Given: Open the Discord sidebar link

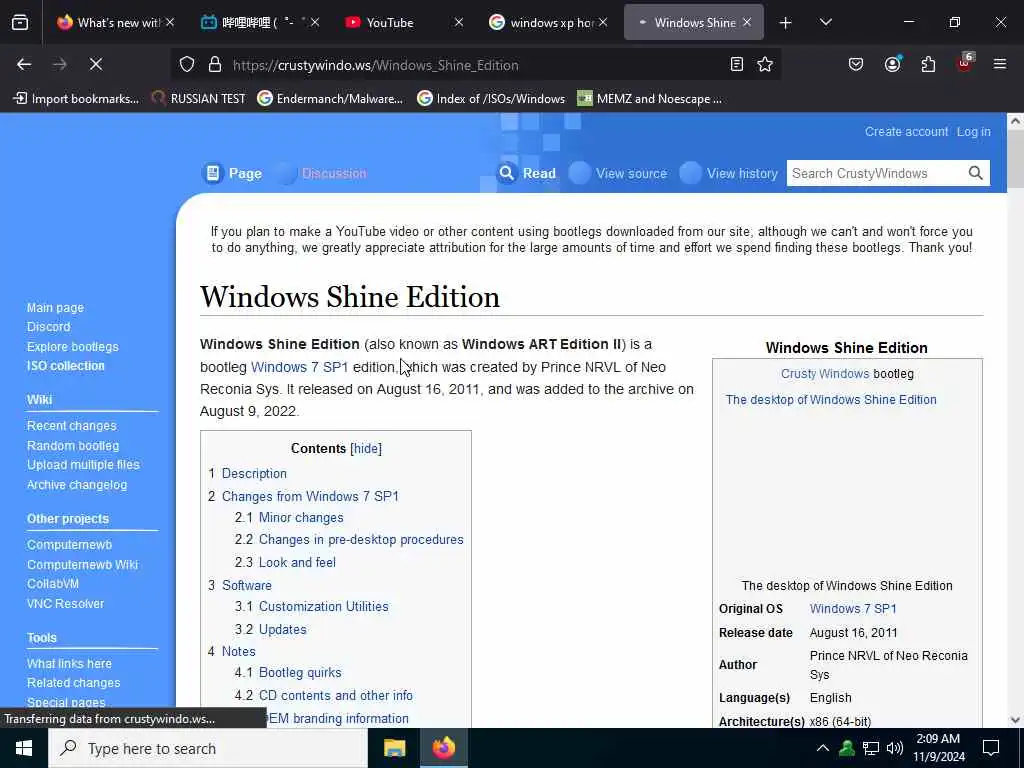Looking at the screenshot, I should (x=48, y=327).
